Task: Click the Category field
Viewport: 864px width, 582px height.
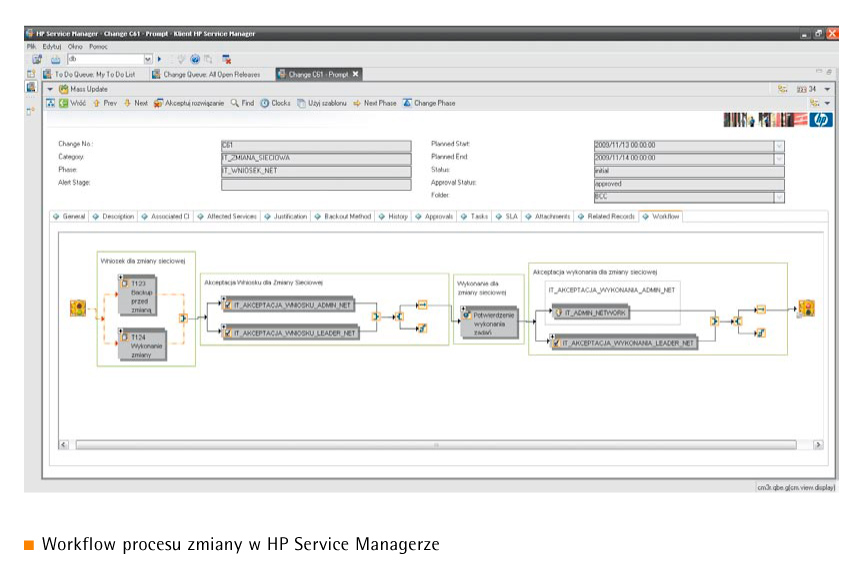Action: point(316,159)
